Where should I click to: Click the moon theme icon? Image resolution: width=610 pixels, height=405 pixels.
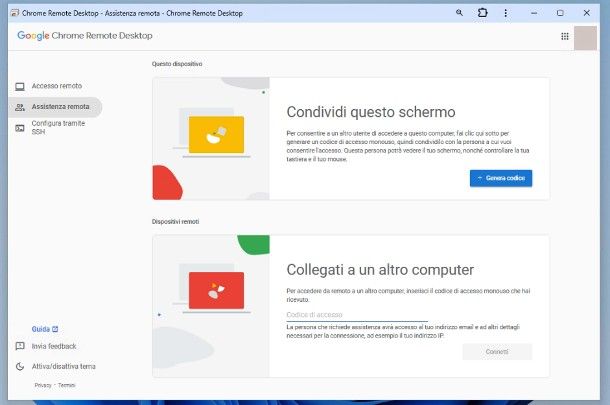(x=20, y=366)
